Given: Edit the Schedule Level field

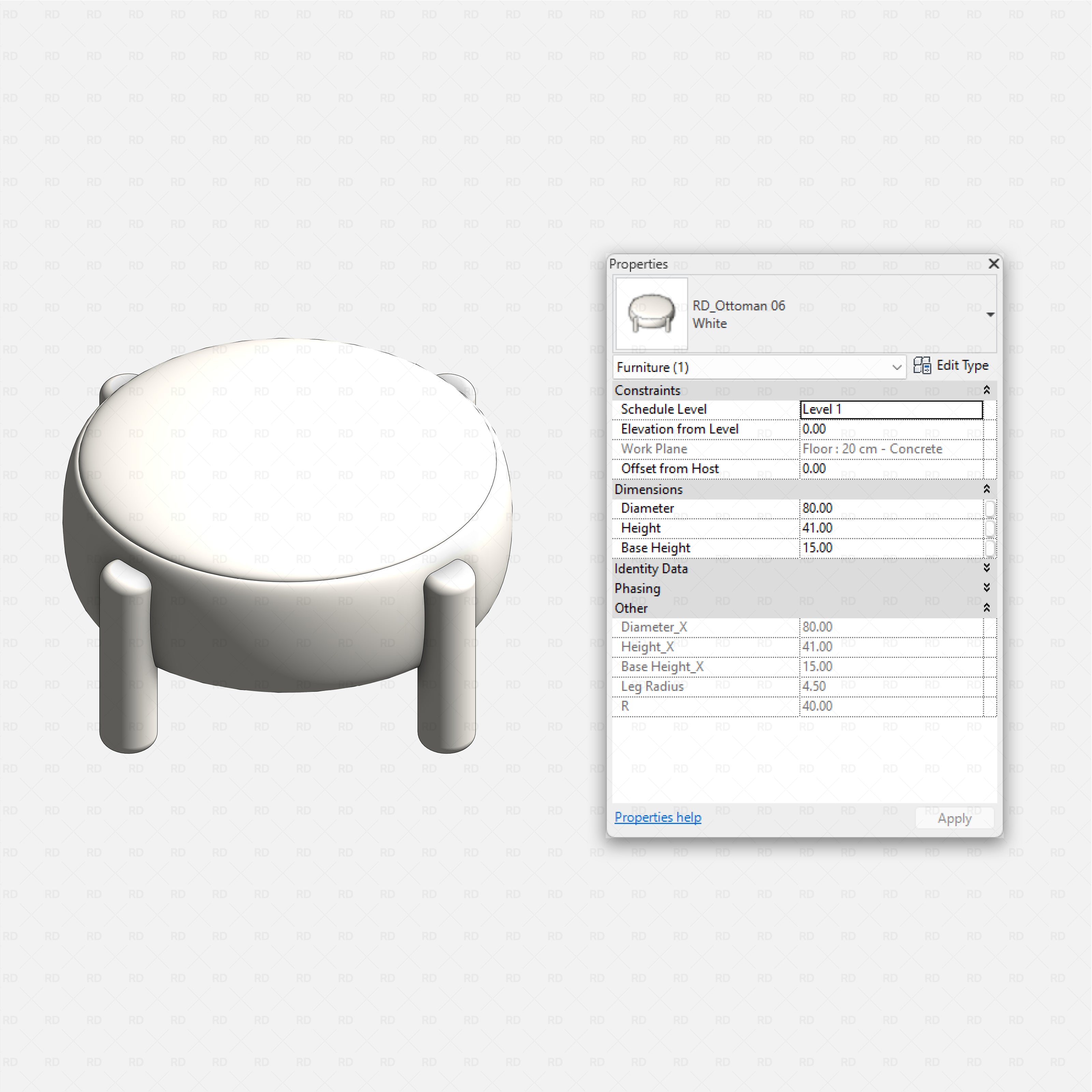Looking at the screenshot, I should pyautogui.click(x=890, y=409).
